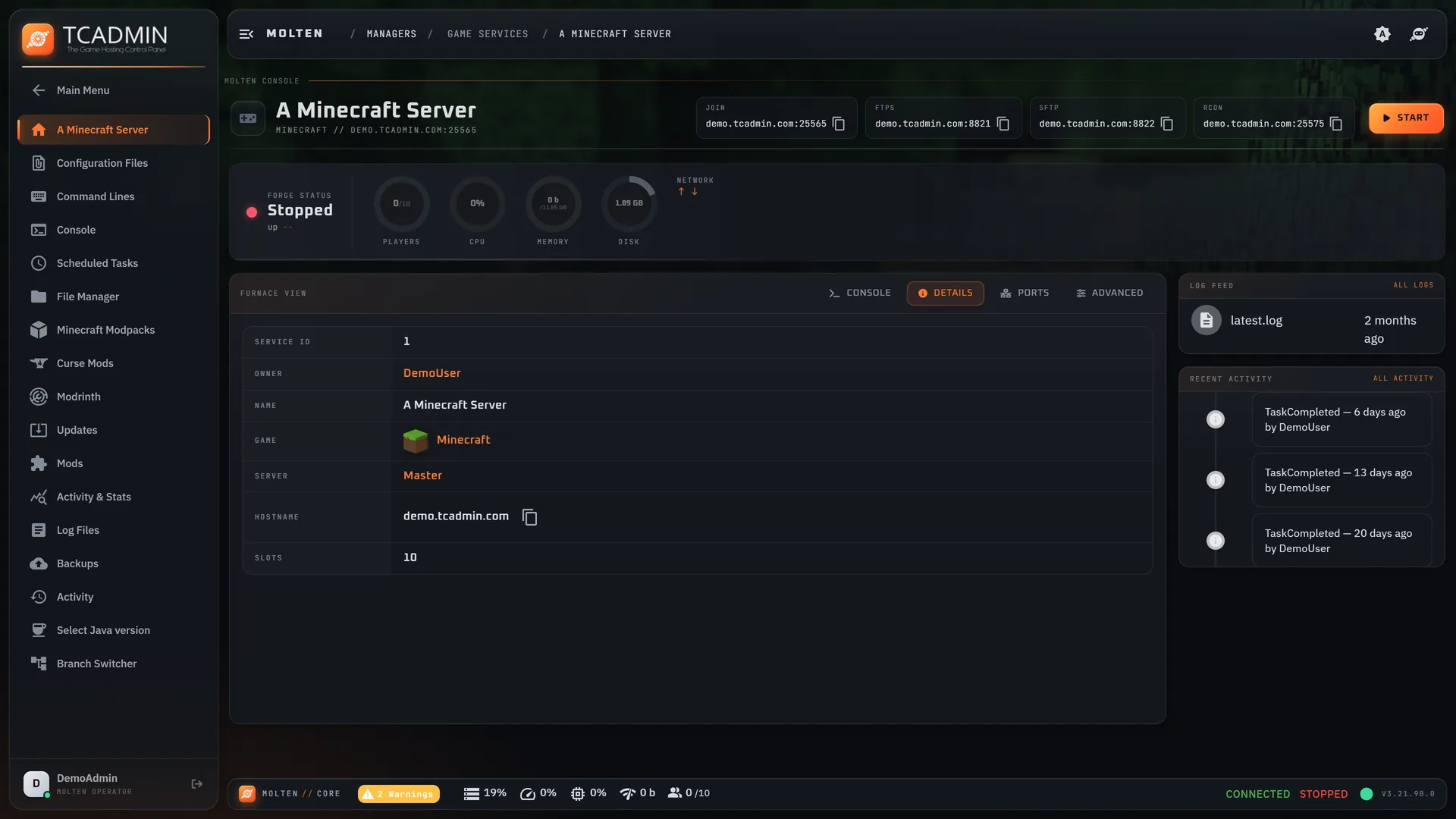Open the chat assistant icon in header
The width and height of the screenshot is (1456, 819).
tap(1419, 34)
